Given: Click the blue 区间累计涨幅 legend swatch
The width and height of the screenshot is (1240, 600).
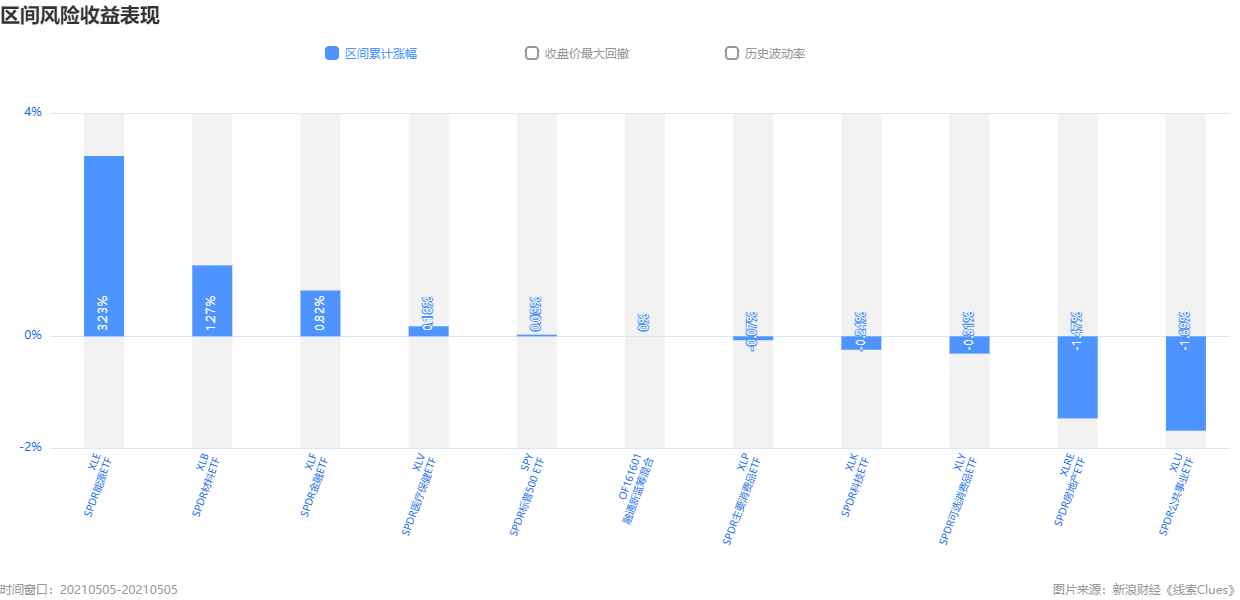Looking at the screenshot, I should click(x=332, y=54).
